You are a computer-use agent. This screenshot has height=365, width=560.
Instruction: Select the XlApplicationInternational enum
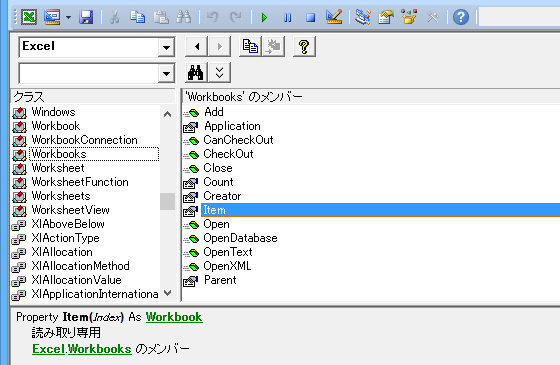[x=95, y=294]
